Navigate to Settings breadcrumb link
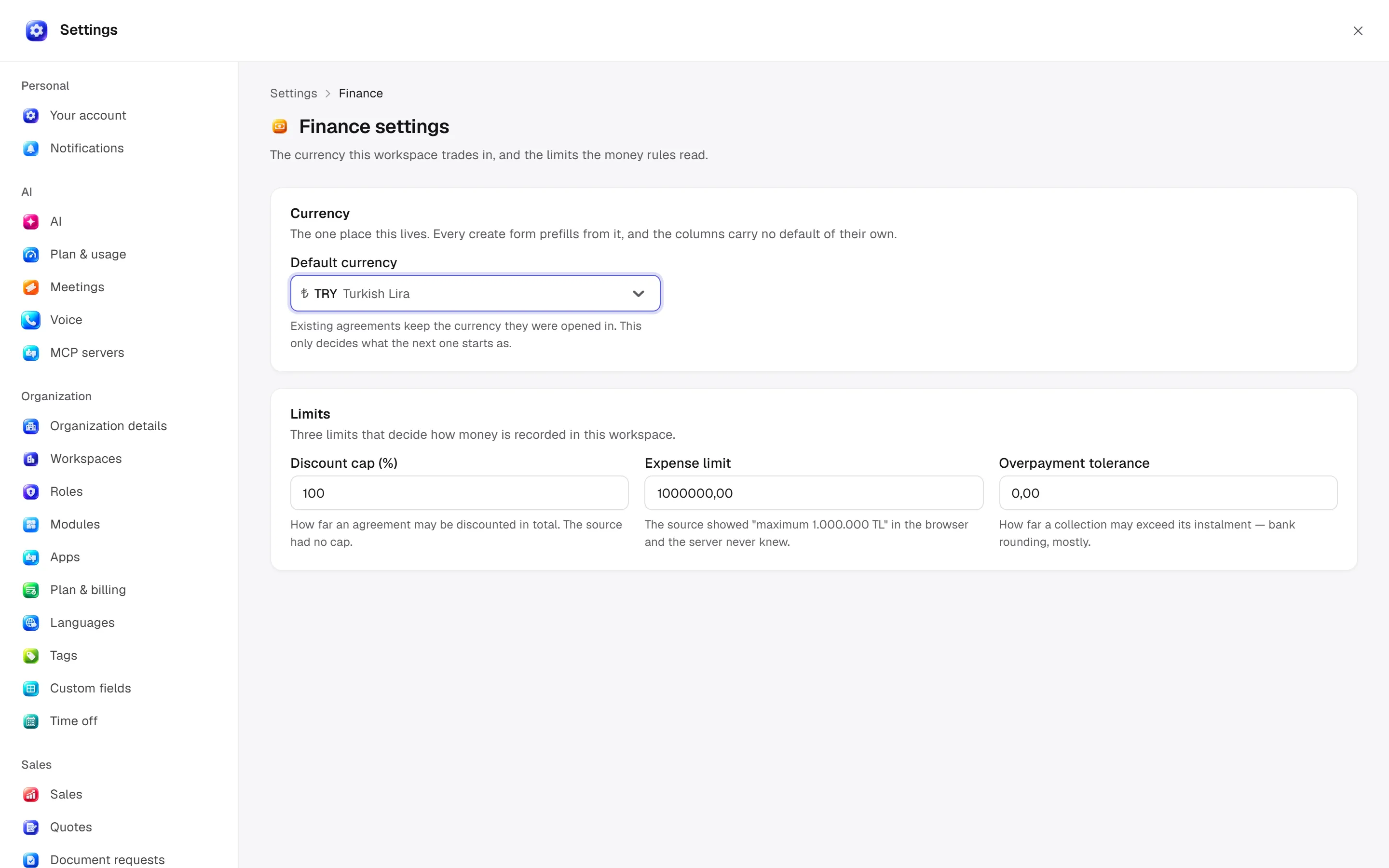1389x868 pixels. click(x=293, y=93)
